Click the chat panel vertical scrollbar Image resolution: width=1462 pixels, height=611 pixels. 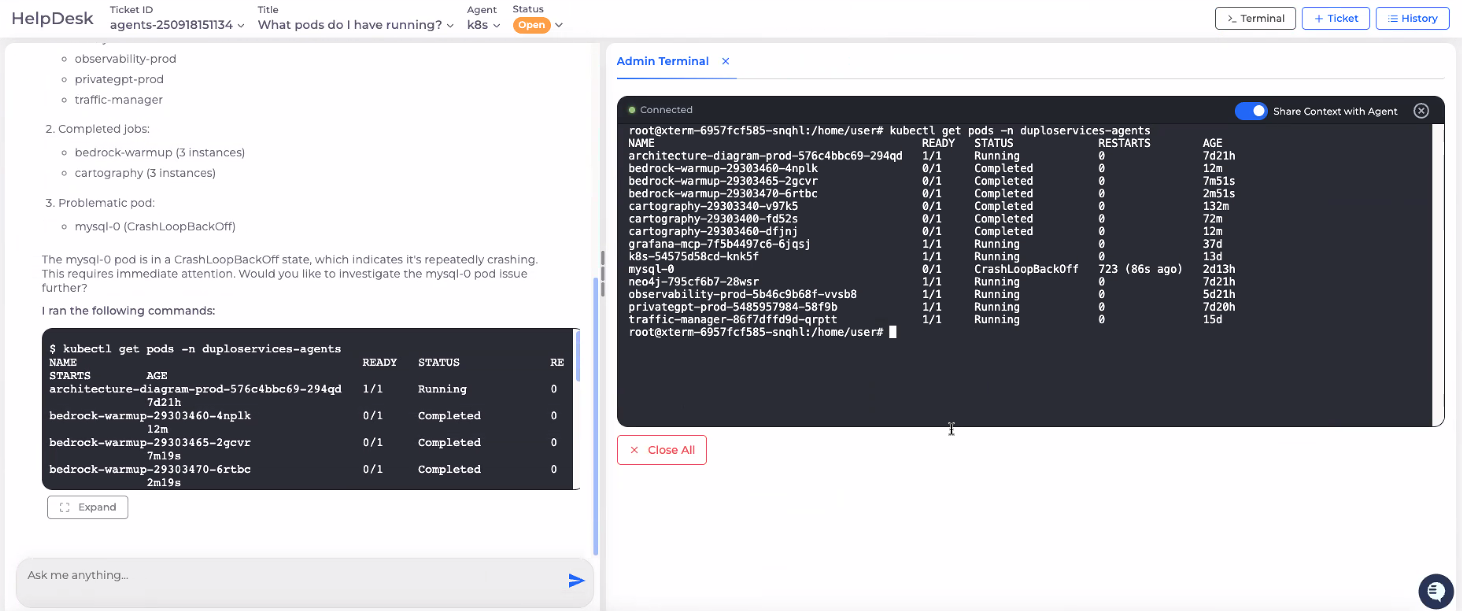coord(596,400)
